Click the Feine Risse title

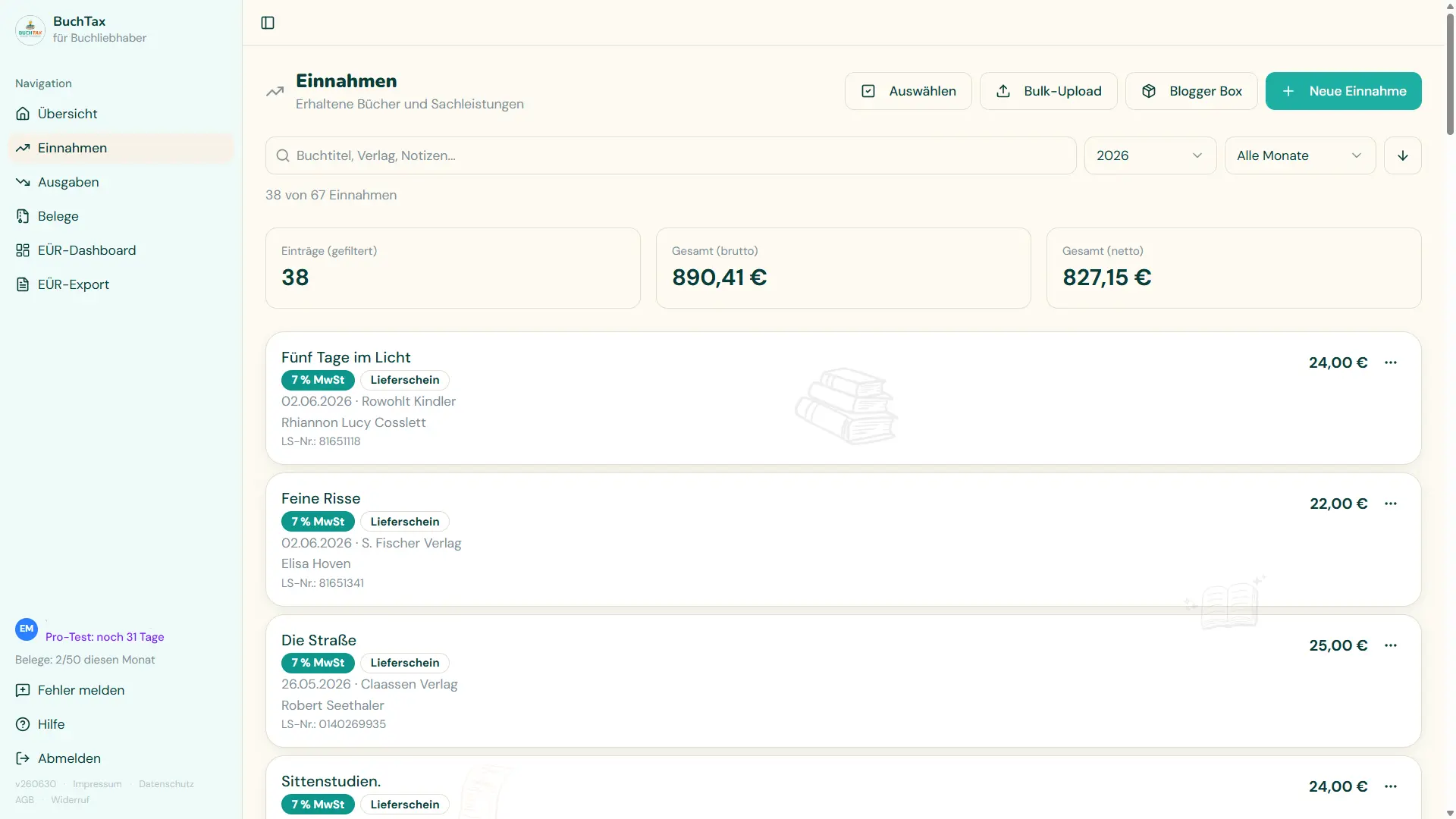click(321, 498)
